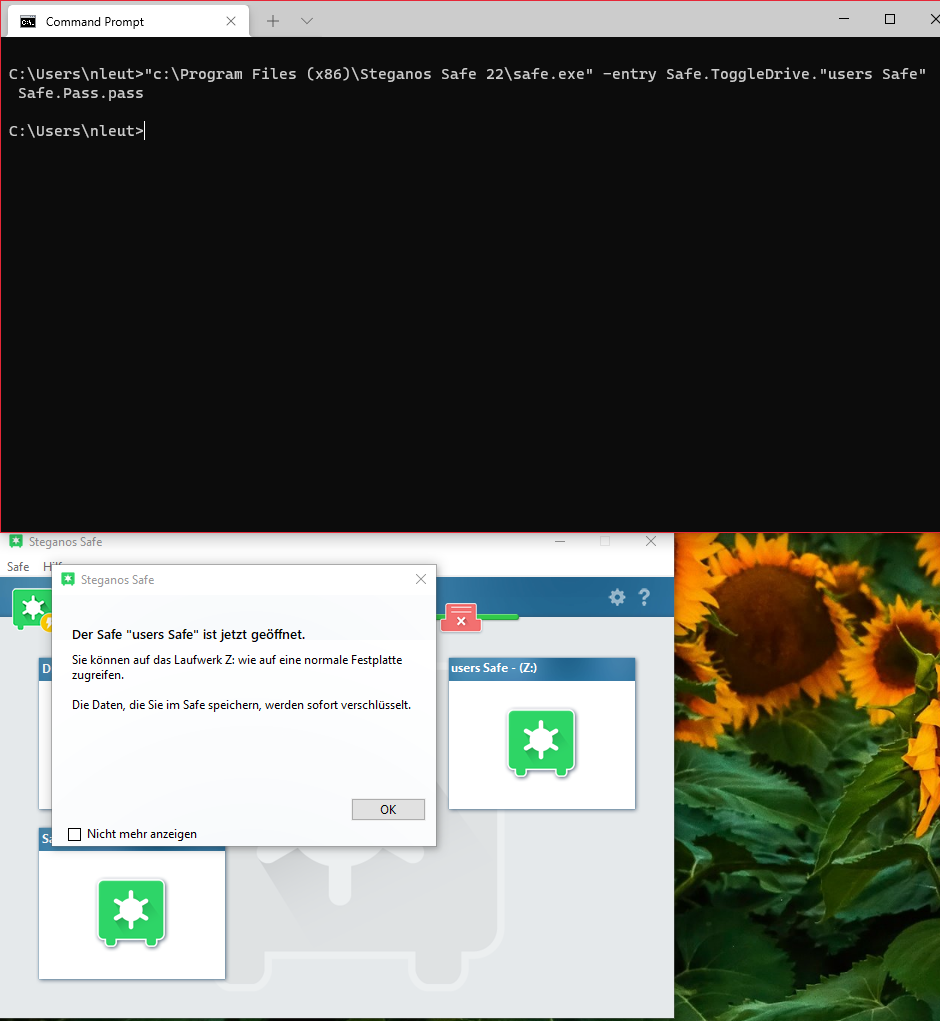This screenshot has width=940, height=1021.
Task: Click the Steganos icon in the main window title bar
Action: (x=15, y=541)
